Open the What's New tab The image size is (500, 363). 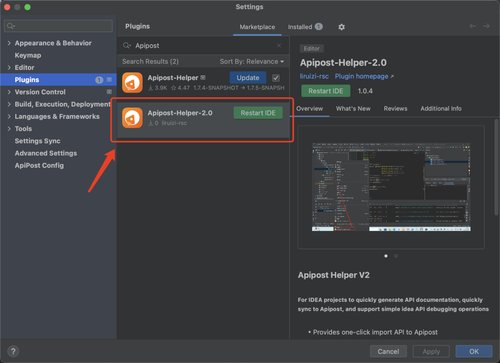[x=353, y=109]
